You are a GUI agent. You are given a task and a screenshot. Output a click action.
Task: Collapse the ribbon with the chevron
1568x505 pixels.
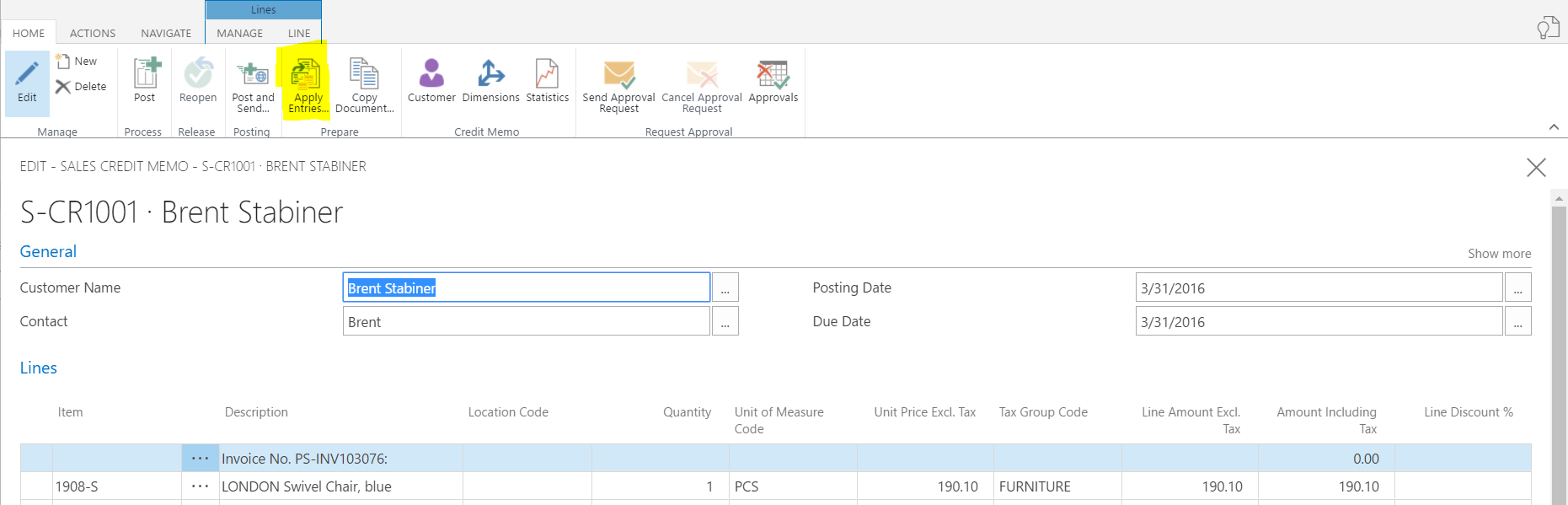click(x=1554, y=127)
